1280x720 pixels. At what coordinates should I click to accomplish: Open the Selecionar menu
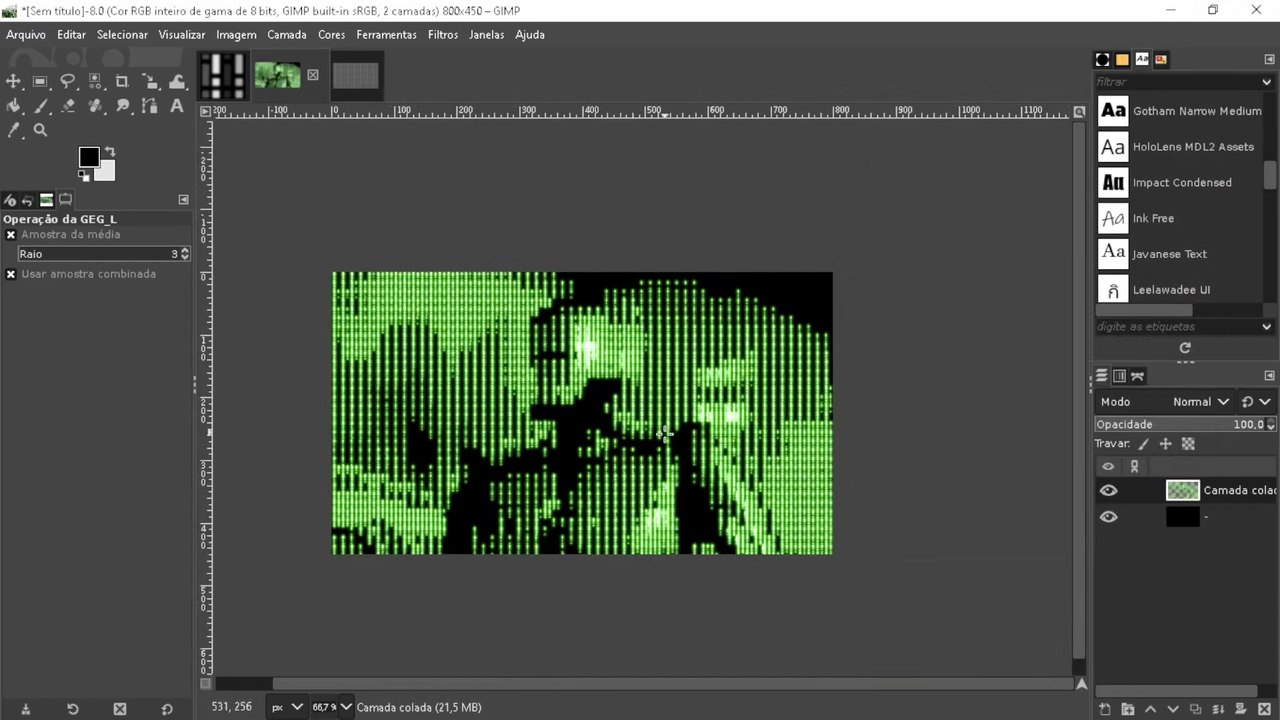(x=122, y=34)
